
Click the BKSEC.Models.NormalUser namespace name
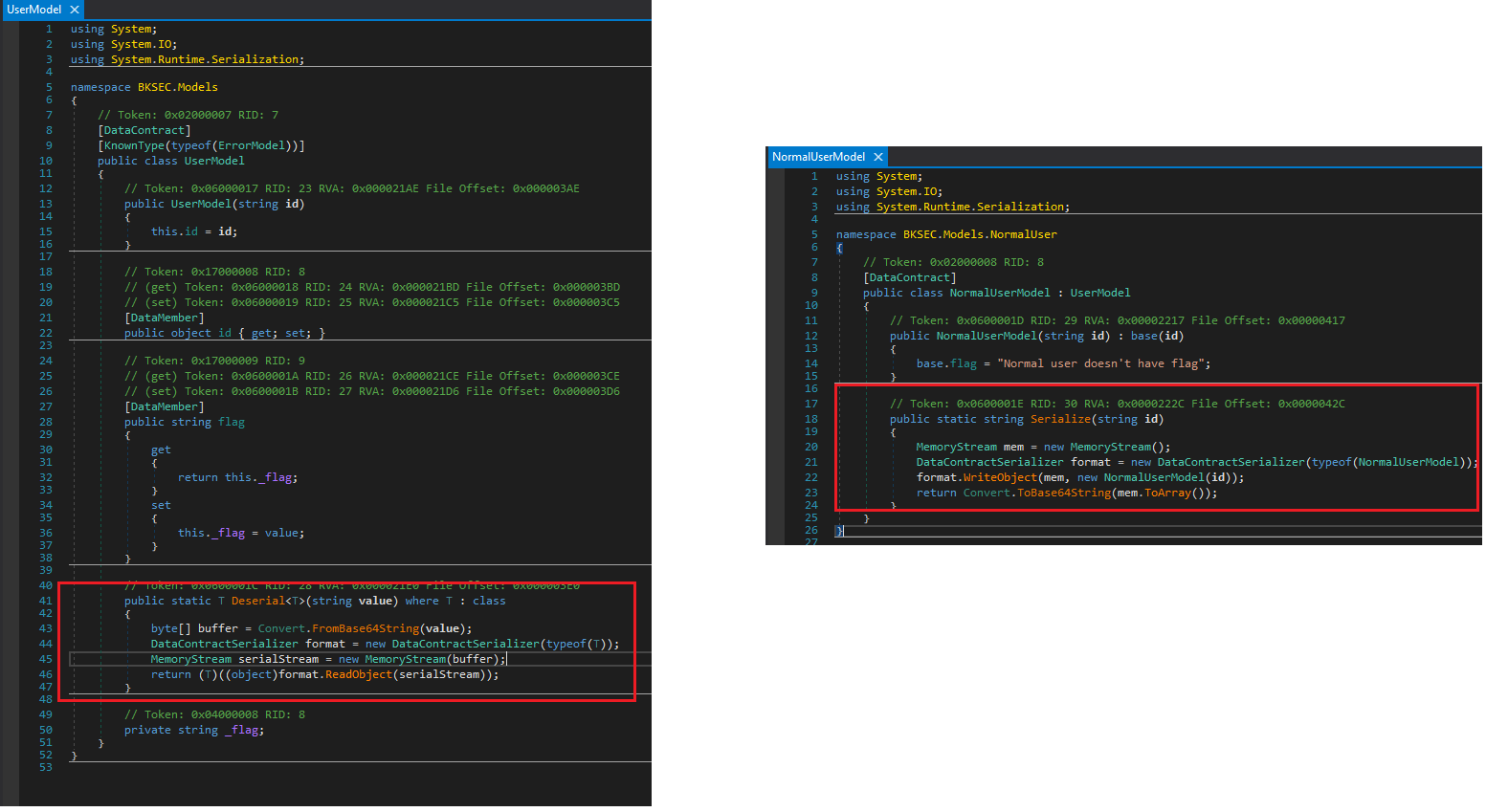click(x=979, y=234)
